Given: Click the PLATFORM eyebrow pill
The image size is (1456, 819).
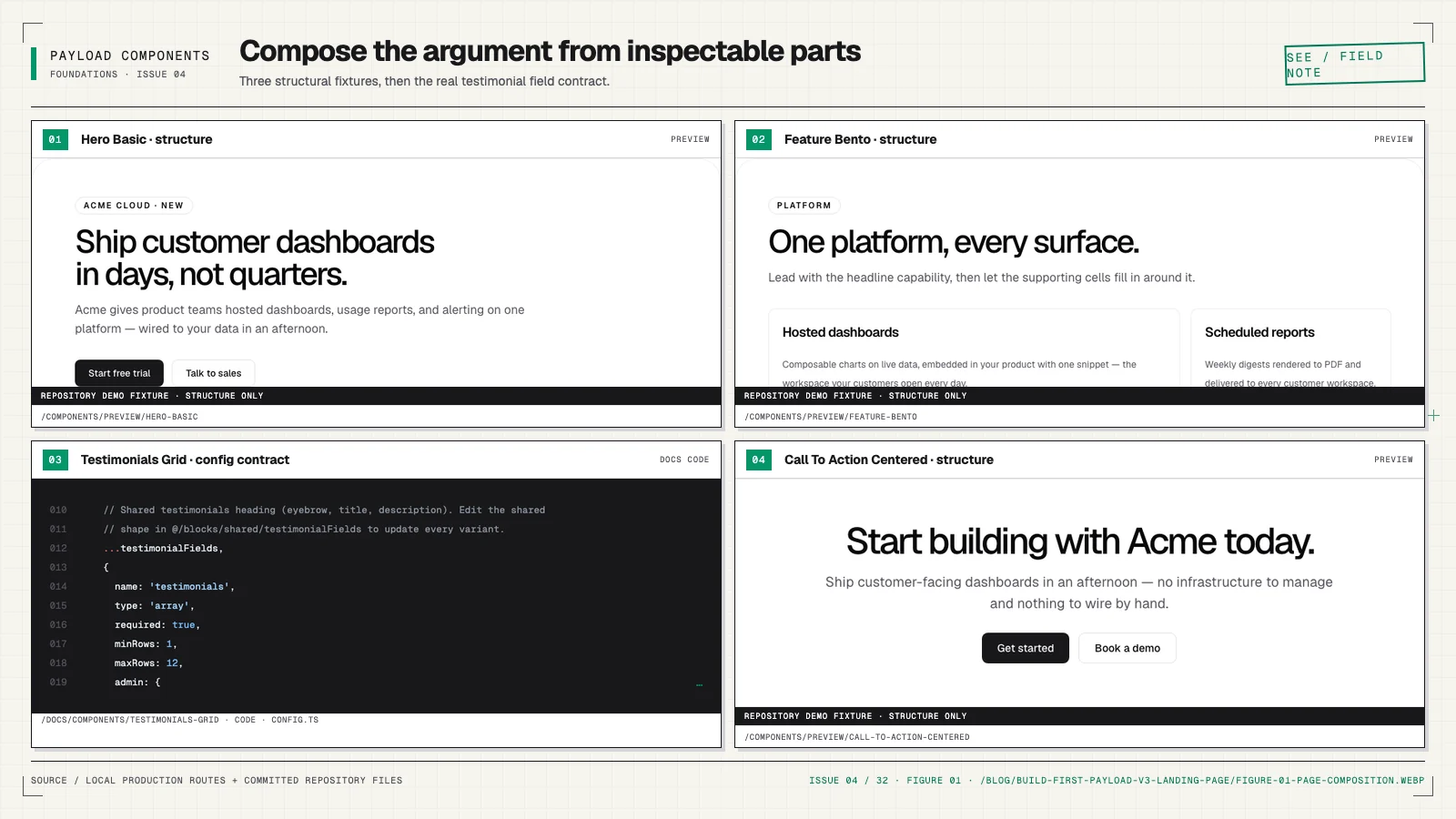Looking at the screenshot, I should click(x=804, y=206).
